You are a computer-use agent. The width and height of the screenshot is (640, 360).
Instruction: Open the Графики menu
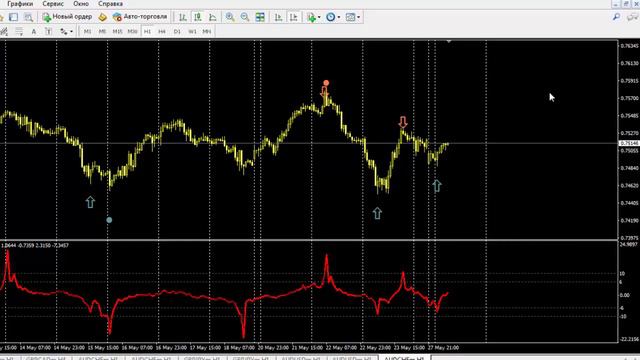(20, 4)
